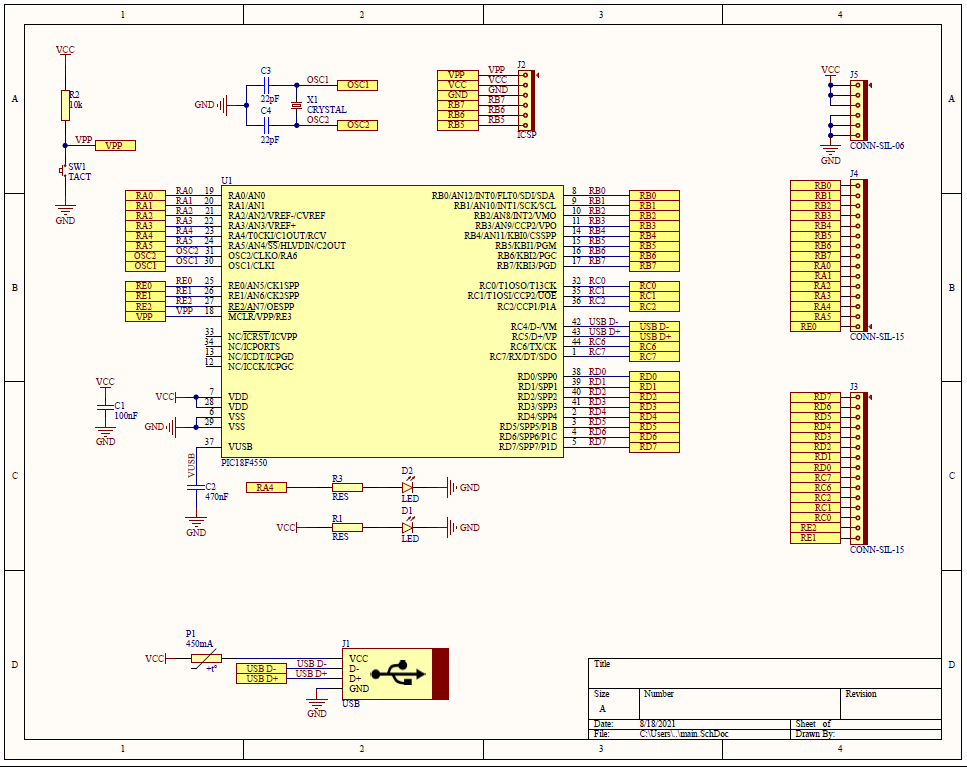Screen dimensions: 967x767
Task: Select the RB7 port right of U1
Action: [654, 266]
